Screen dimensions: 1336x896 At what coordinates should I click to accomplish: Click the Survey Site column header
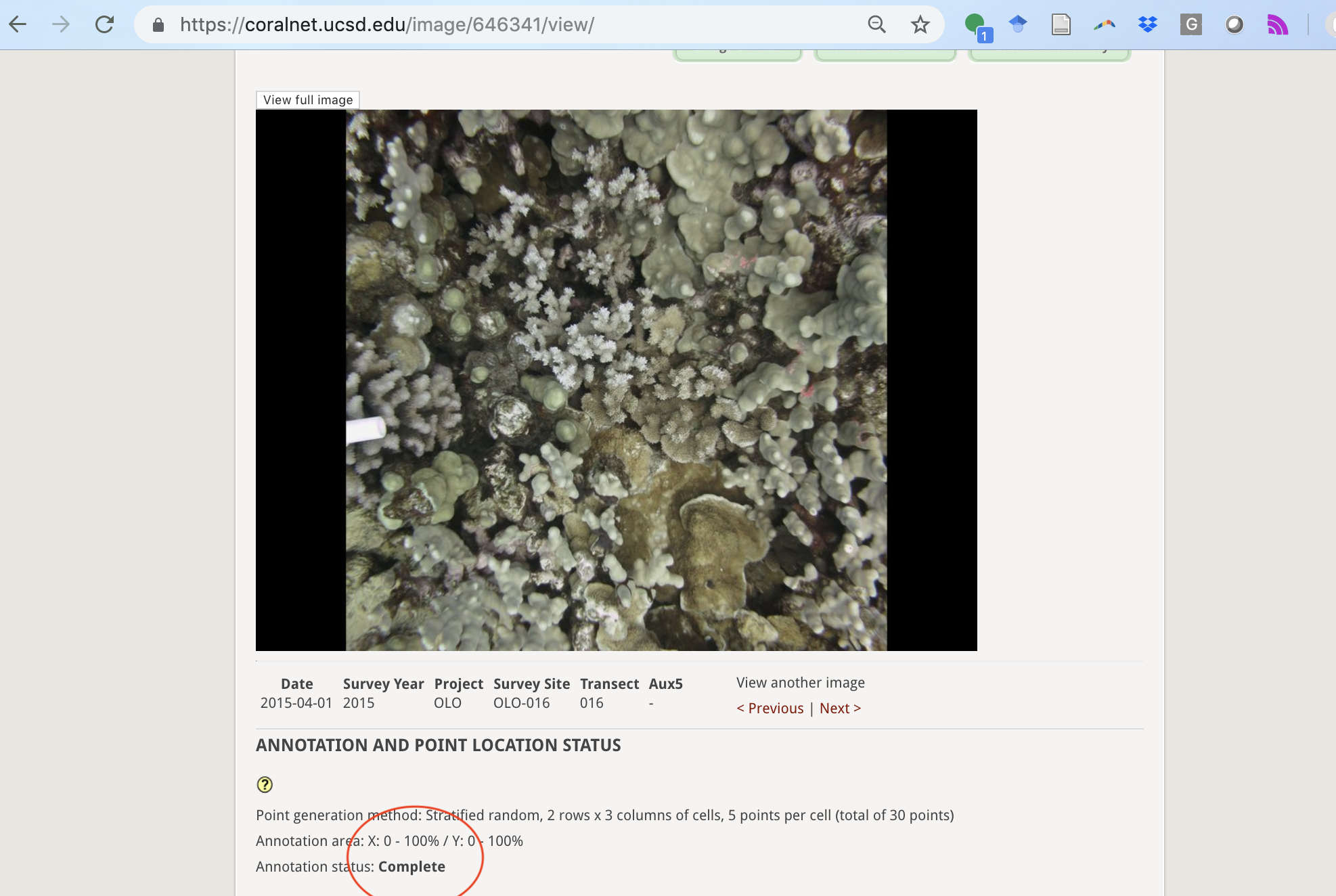[x=531, y=684]
